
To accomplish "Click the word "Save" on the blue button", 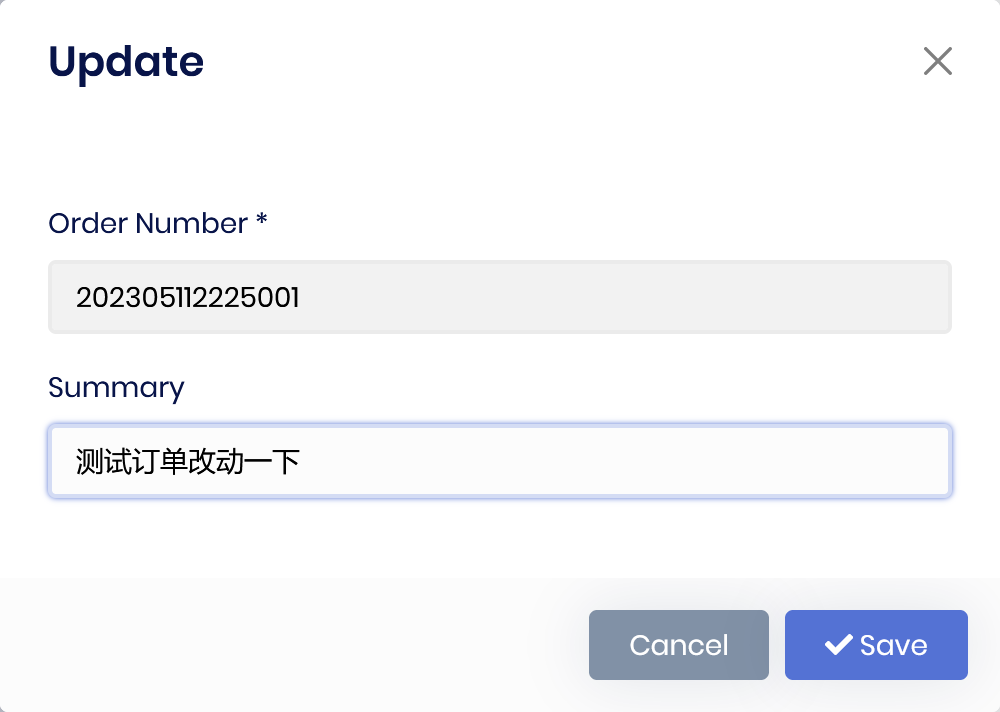I will [x=894, y=645].
